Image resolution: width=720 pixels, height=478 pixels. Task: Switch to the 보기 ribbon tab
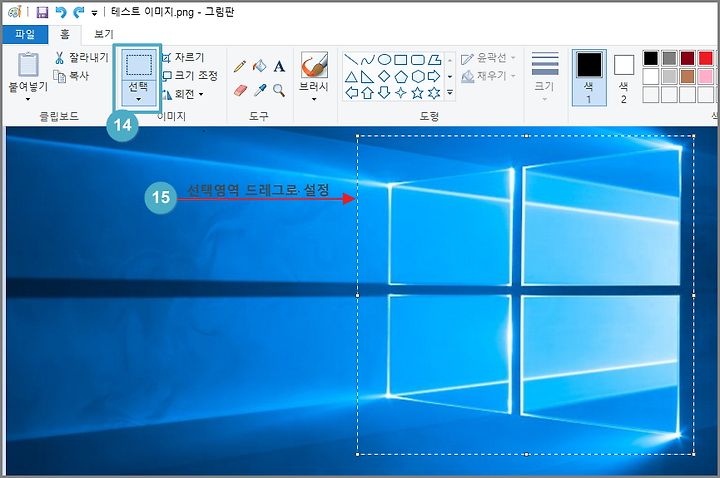pyautogui.click(x=103, y=34)
